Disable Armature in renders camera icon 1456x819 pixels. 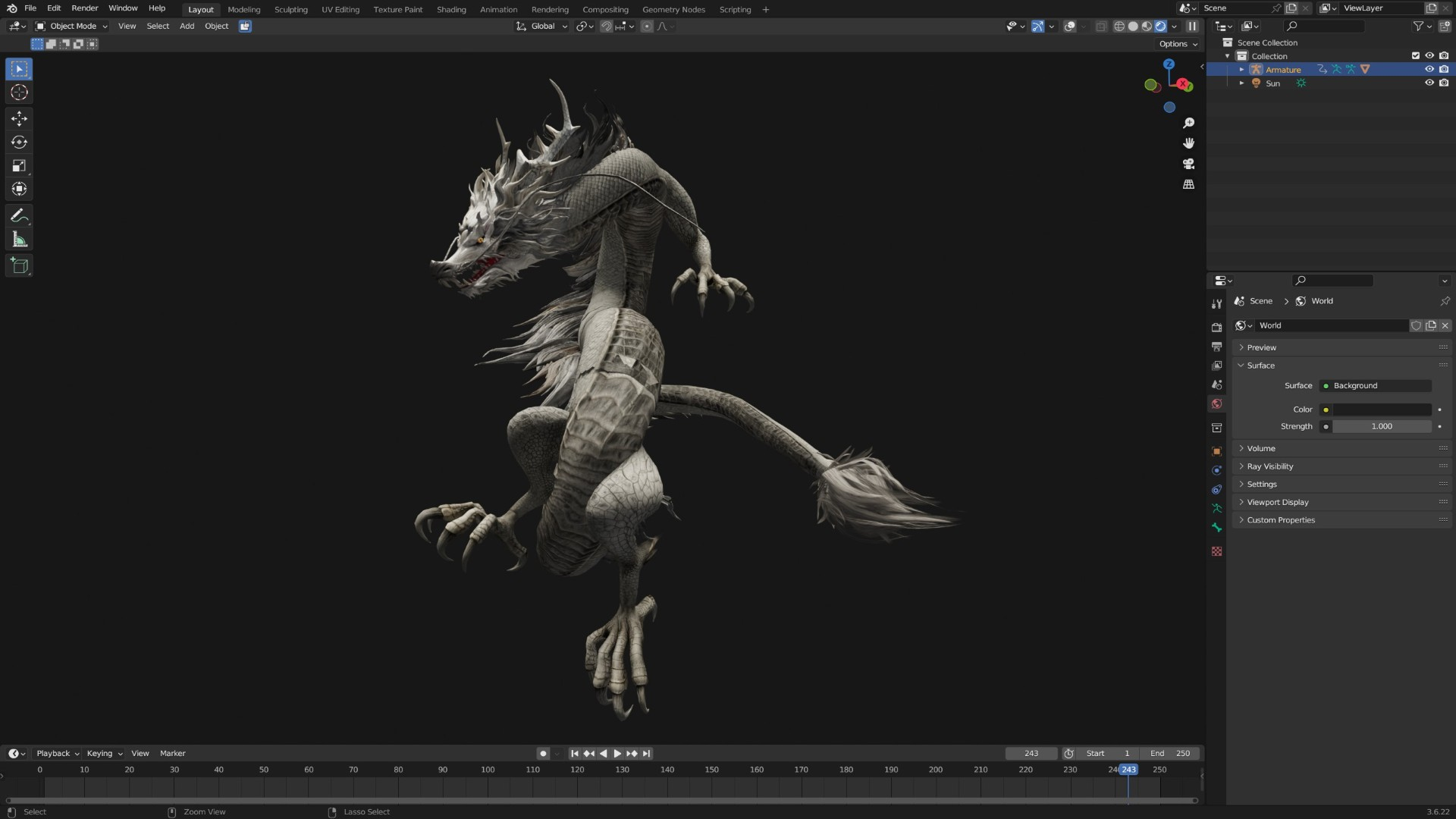coord(1443,69)
